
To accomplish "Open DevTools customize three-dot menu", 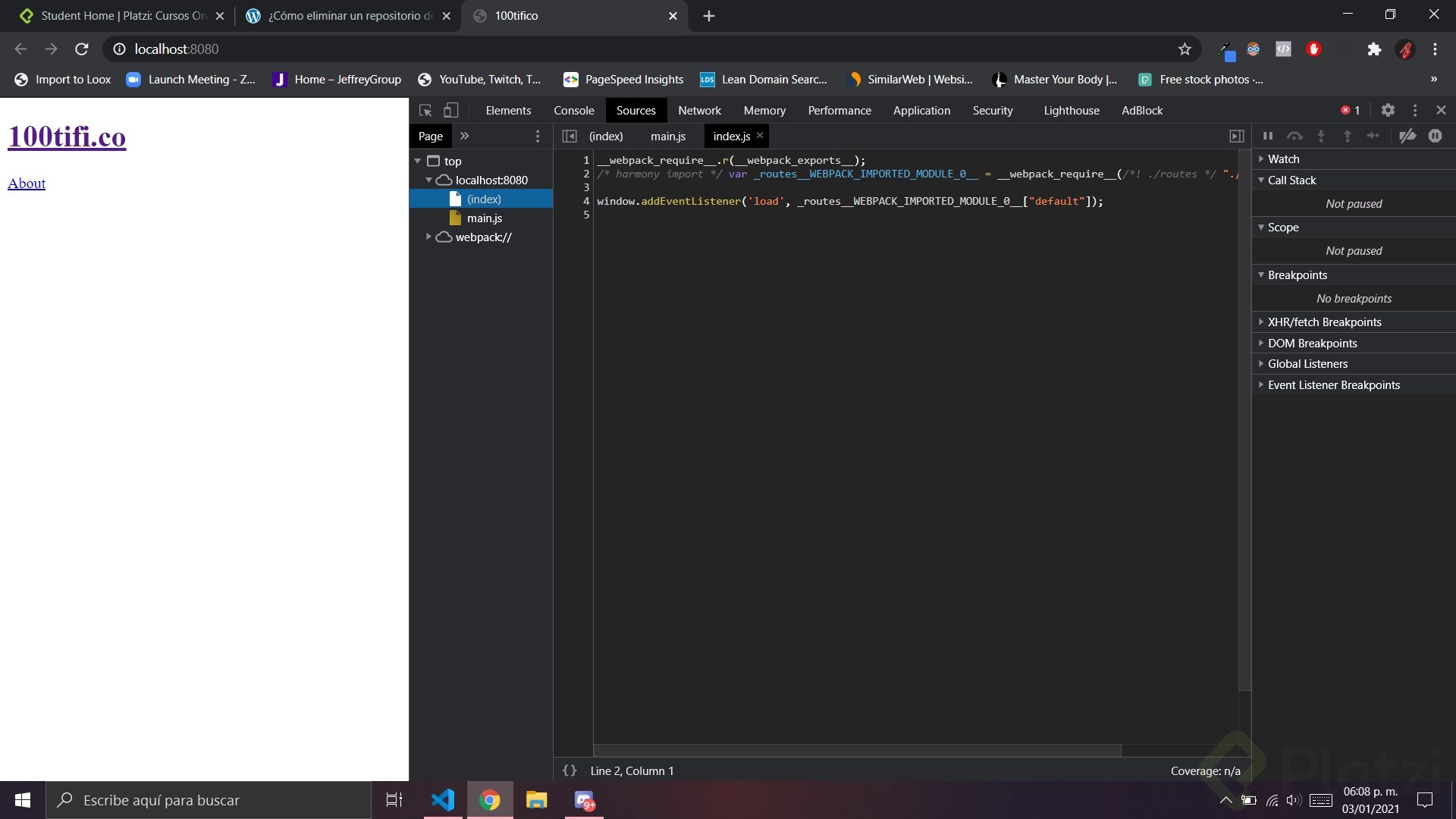I will pos(1415,111).
